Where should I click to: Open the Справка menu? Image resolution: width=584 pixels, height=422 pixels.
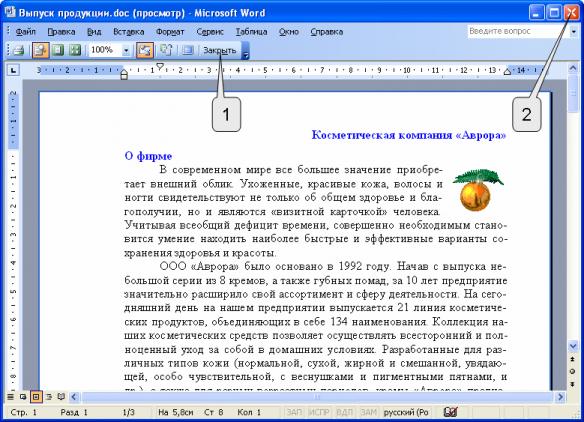(x=327, y=32)
